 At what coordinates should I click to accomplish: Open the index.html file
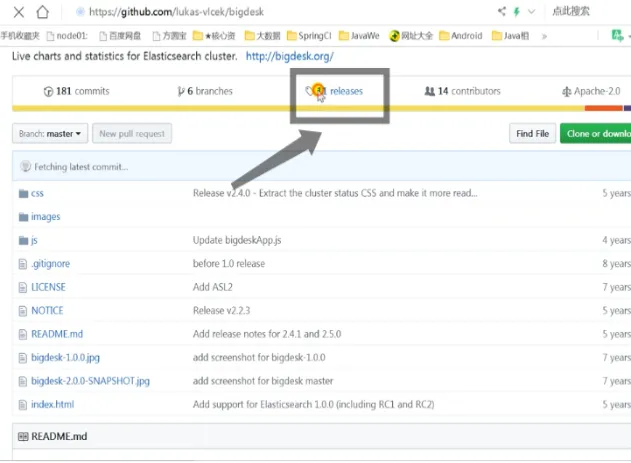pyautogui.click(x=52, y=404)
